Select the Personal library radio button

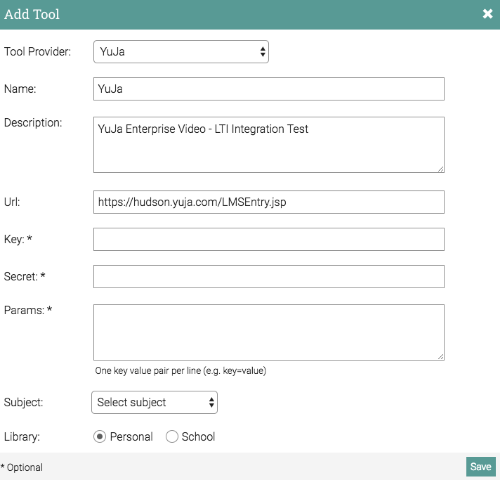pyautogui.click(x=99, y=437)
